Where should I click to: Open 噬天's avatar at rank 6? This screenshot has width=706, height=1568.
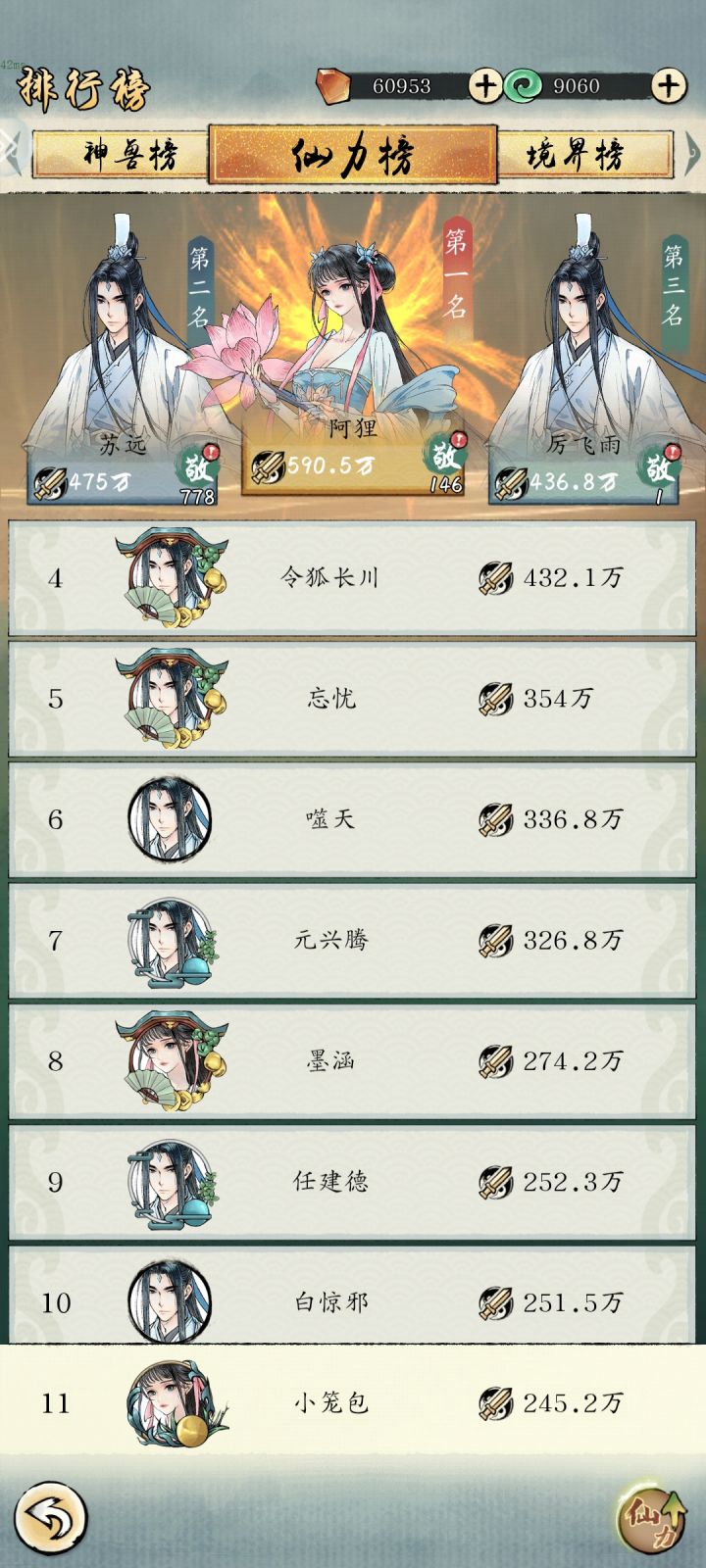170,819
